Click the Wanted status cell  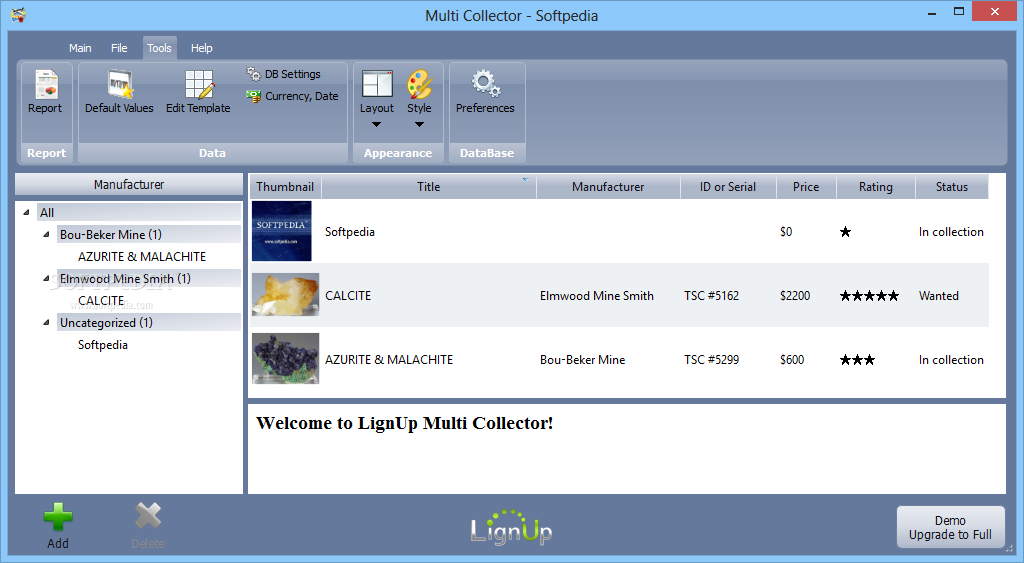pos(938,296)
